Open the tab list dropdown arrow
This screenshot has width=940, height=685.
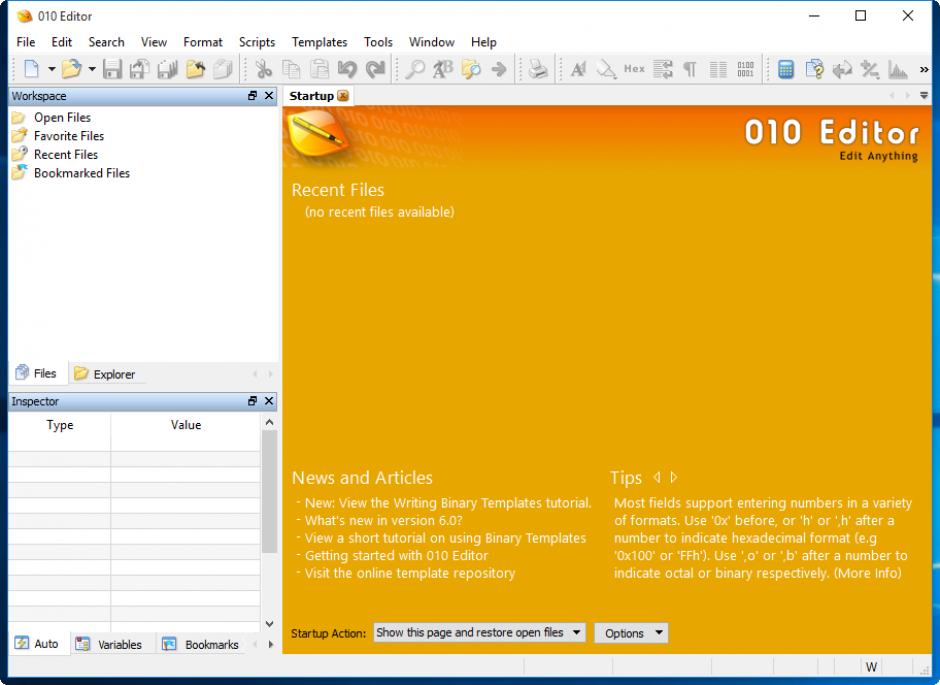pos(924,95)
